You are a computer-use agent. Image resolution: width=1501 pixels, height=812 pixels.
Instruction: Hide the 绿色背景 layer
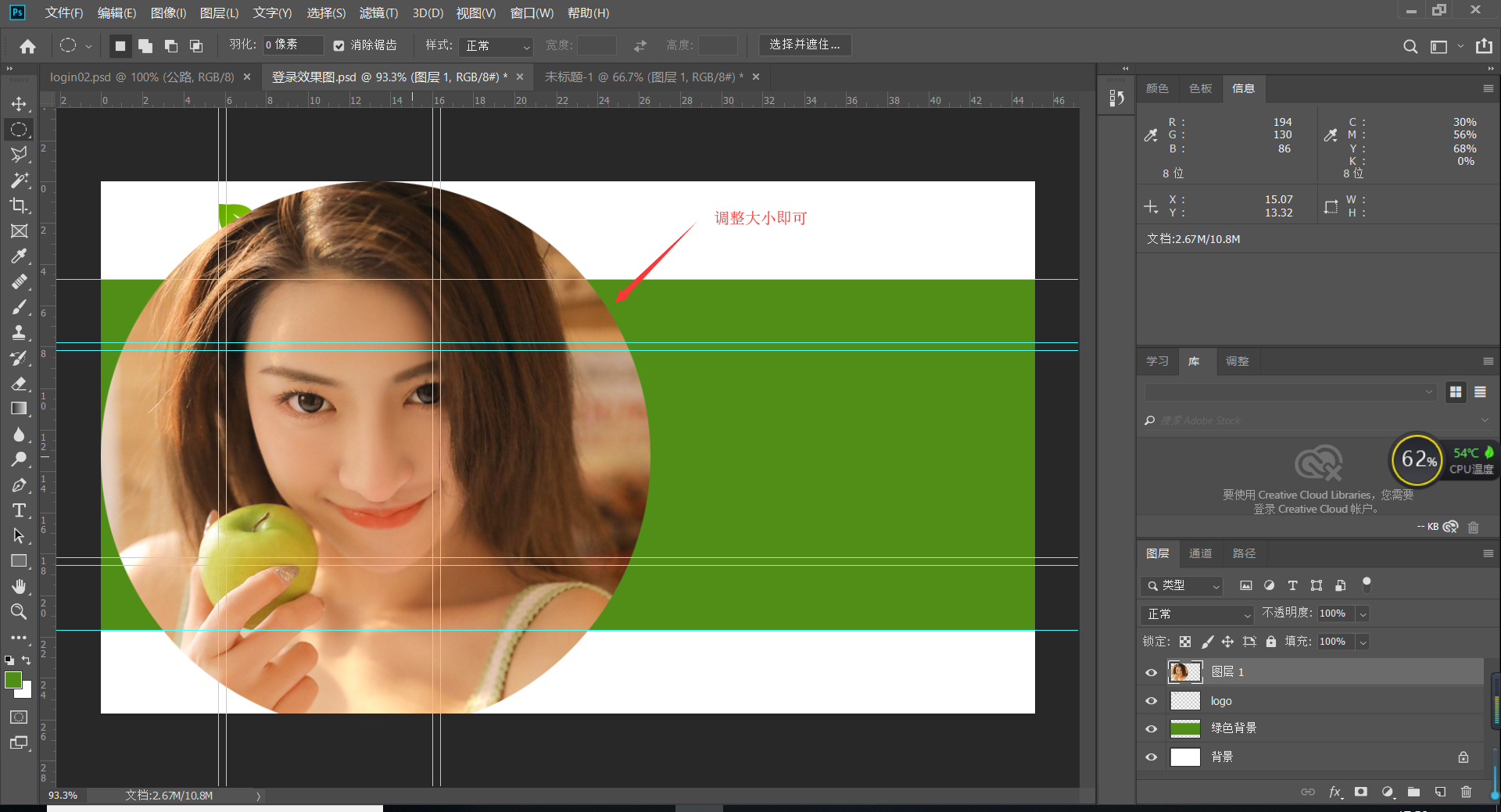coord(1151,728)
